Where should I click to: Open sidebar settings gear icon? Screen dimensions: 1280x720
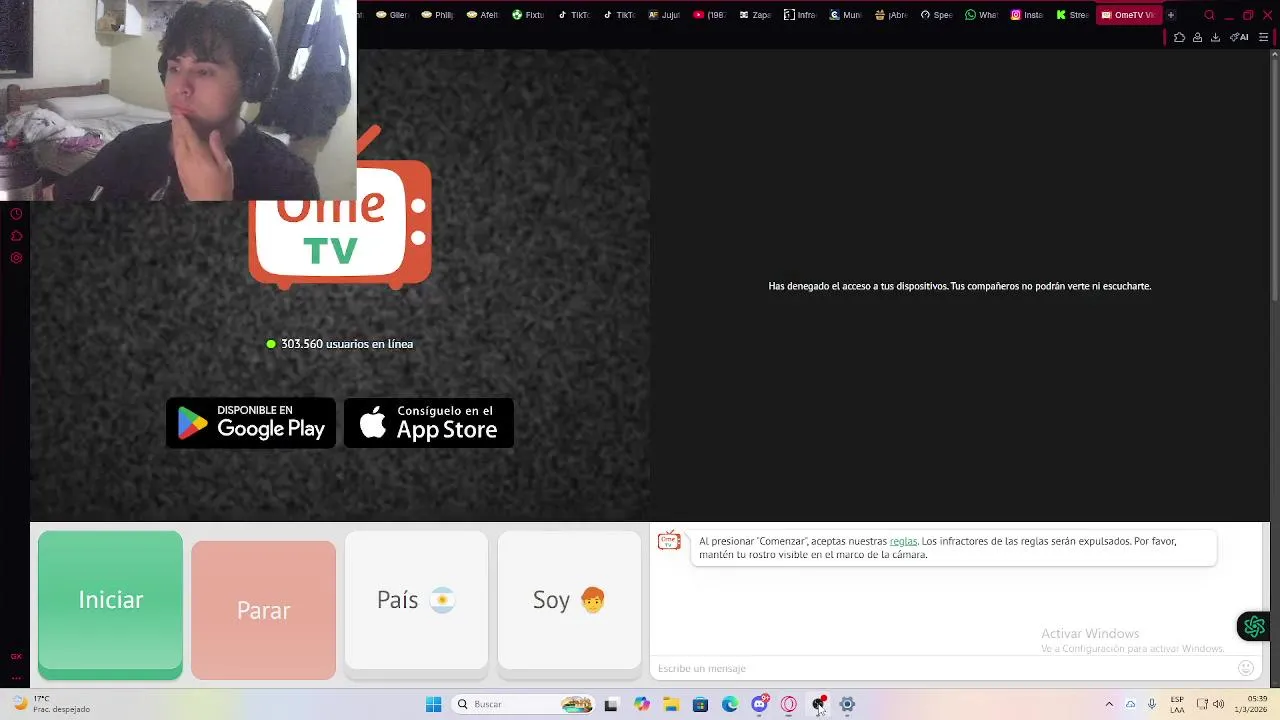[16, 258]
